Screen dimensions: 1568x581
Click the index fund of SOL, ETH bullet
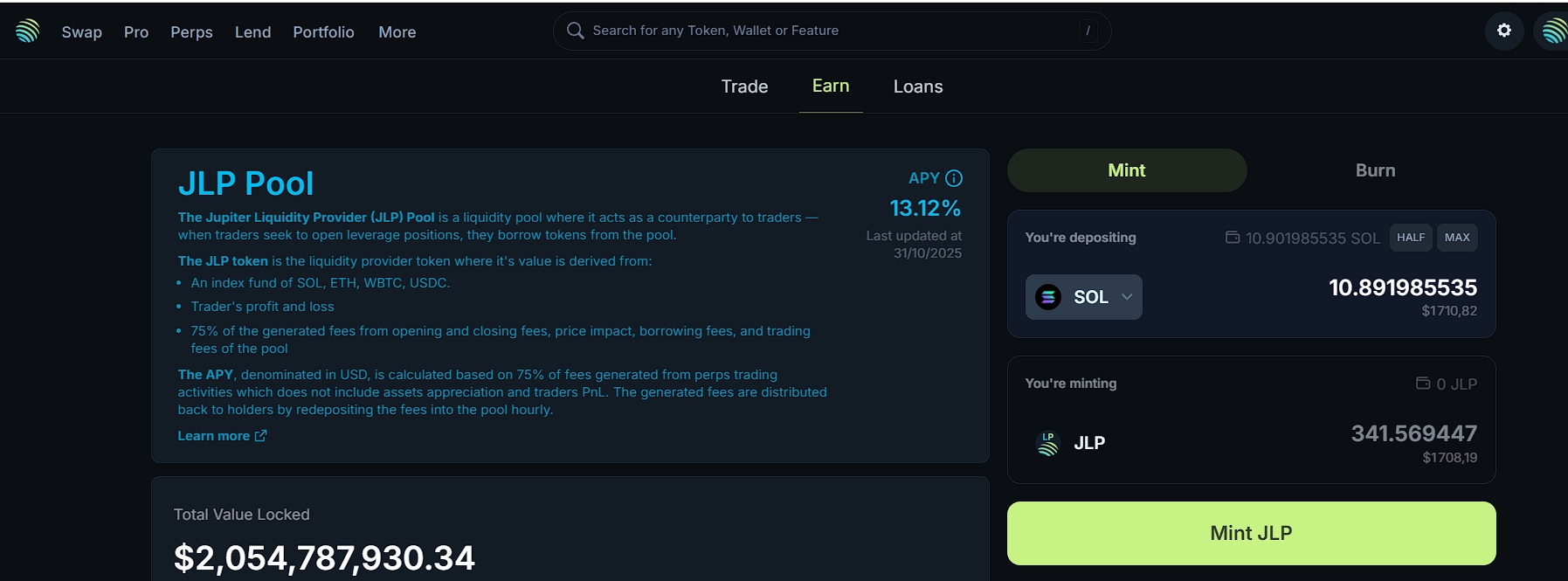click(x=321, y=283)
